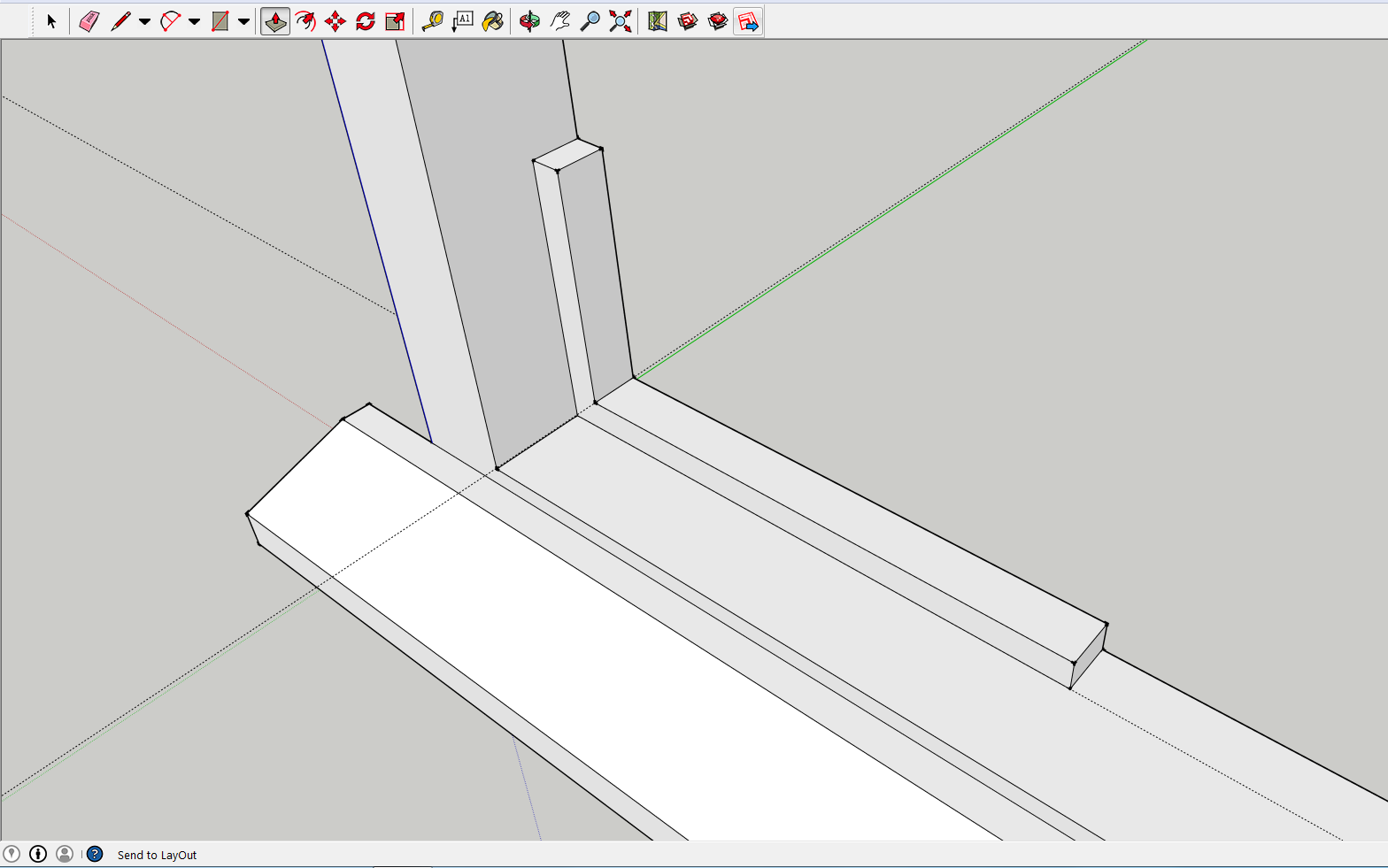Image resolution: width=1388 pixels, height=868 pixels.
Task: Pick the Tape Measure tool
Action: point(432,21)
